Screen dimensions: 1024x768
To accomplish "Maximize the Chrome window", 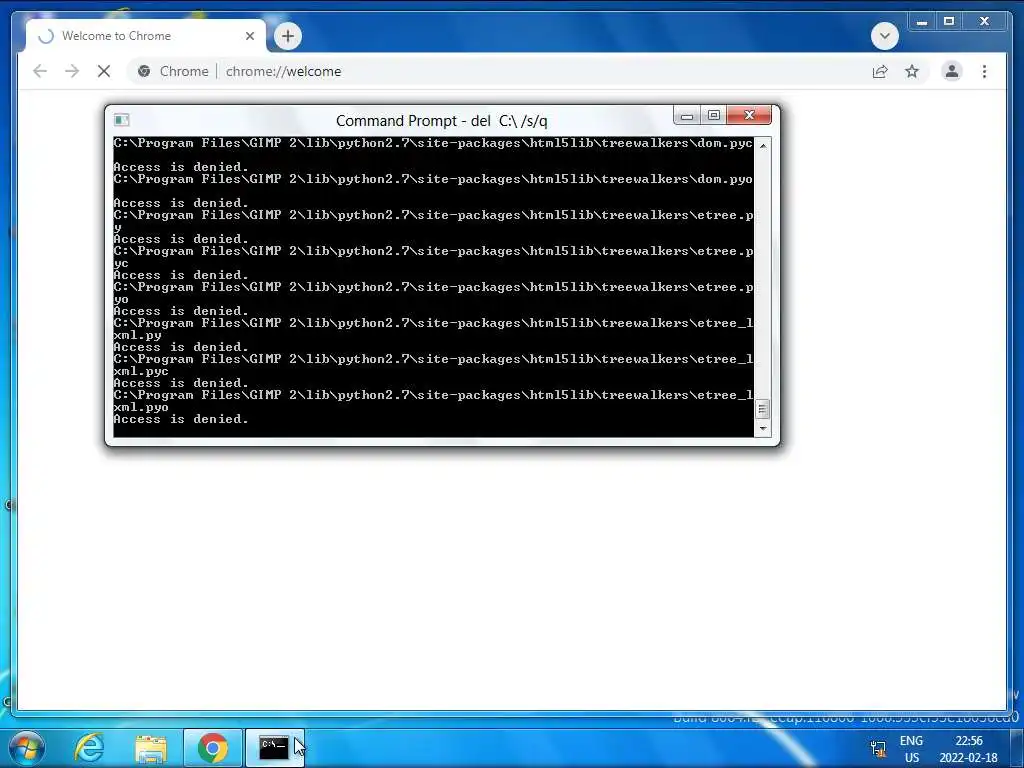I will tap(949, 22).
